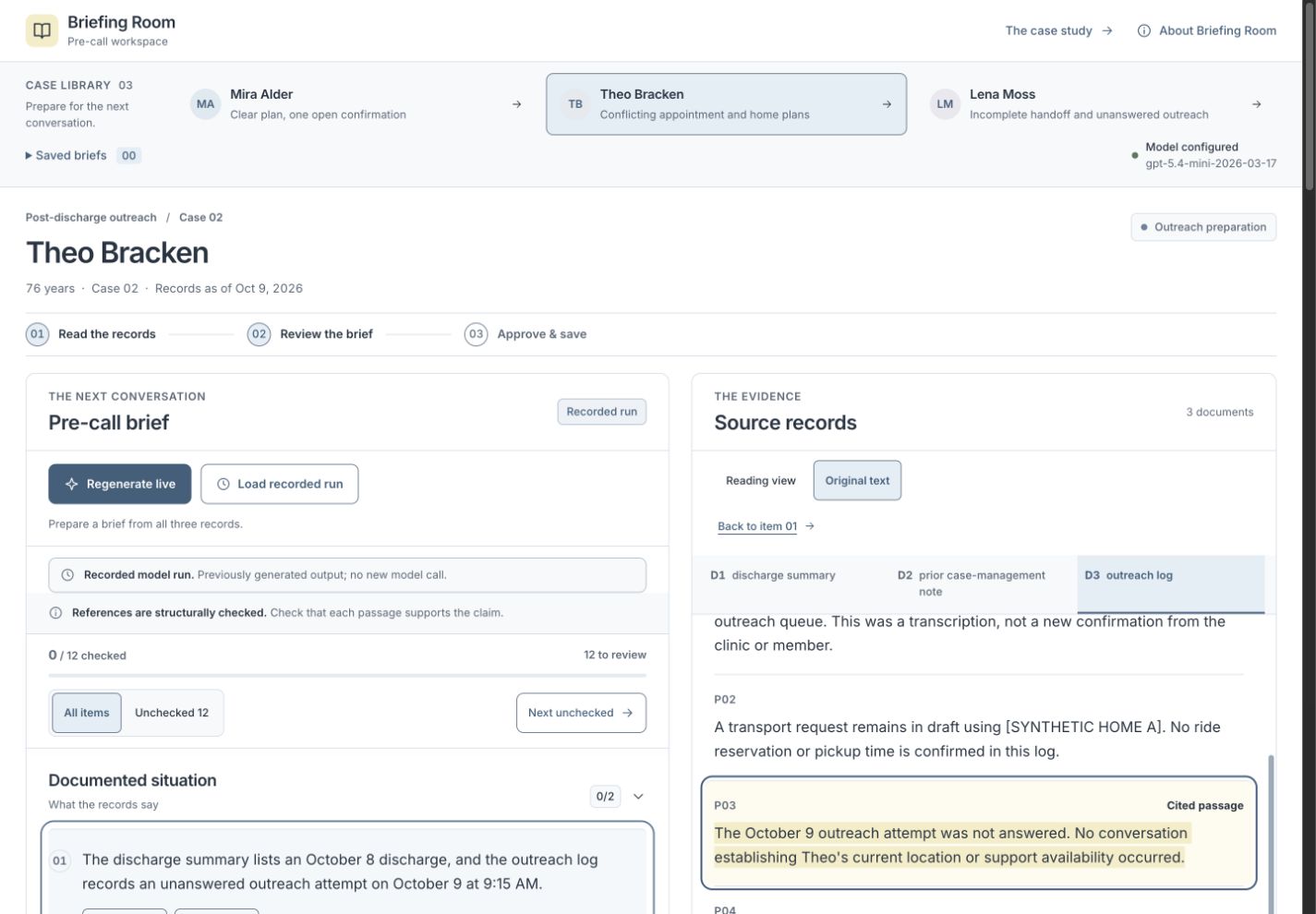Click the 01 number badge of first brief item
1316x914 pixels.
[60, 861]
